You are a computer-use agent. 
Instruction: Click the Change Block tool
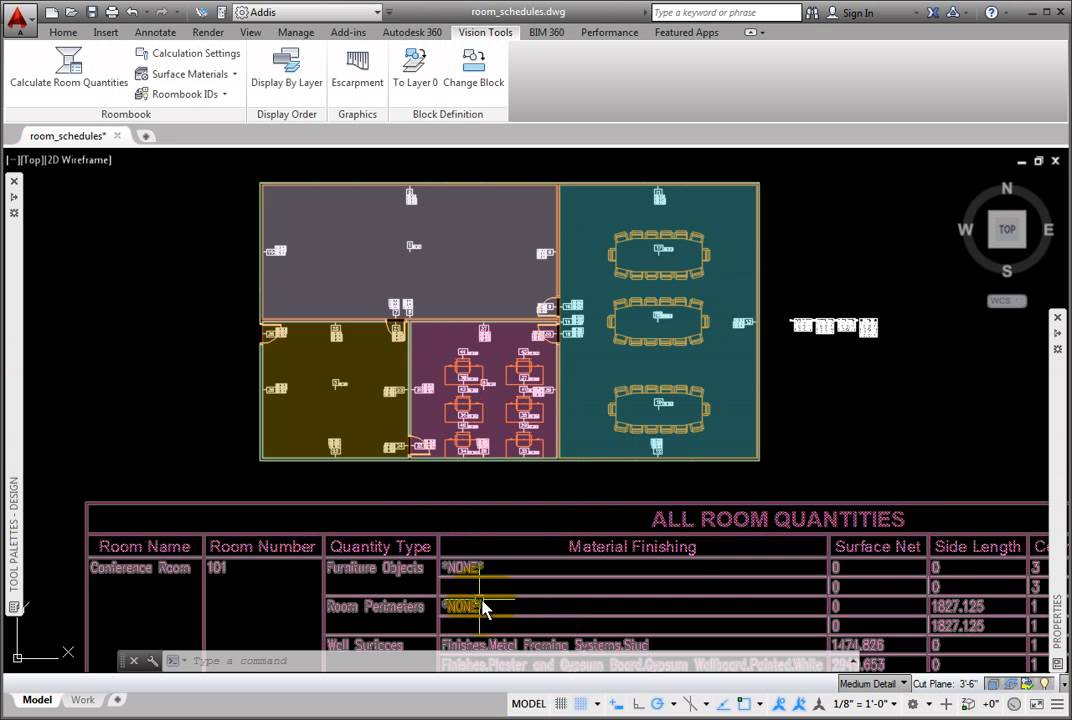474,67
